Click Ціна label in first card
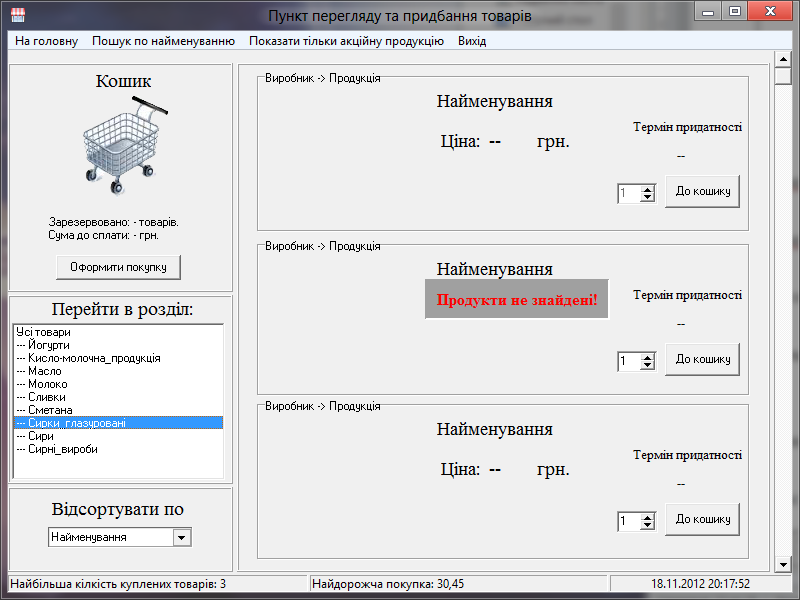Screen dimensions: 800x600 (460, 141)
